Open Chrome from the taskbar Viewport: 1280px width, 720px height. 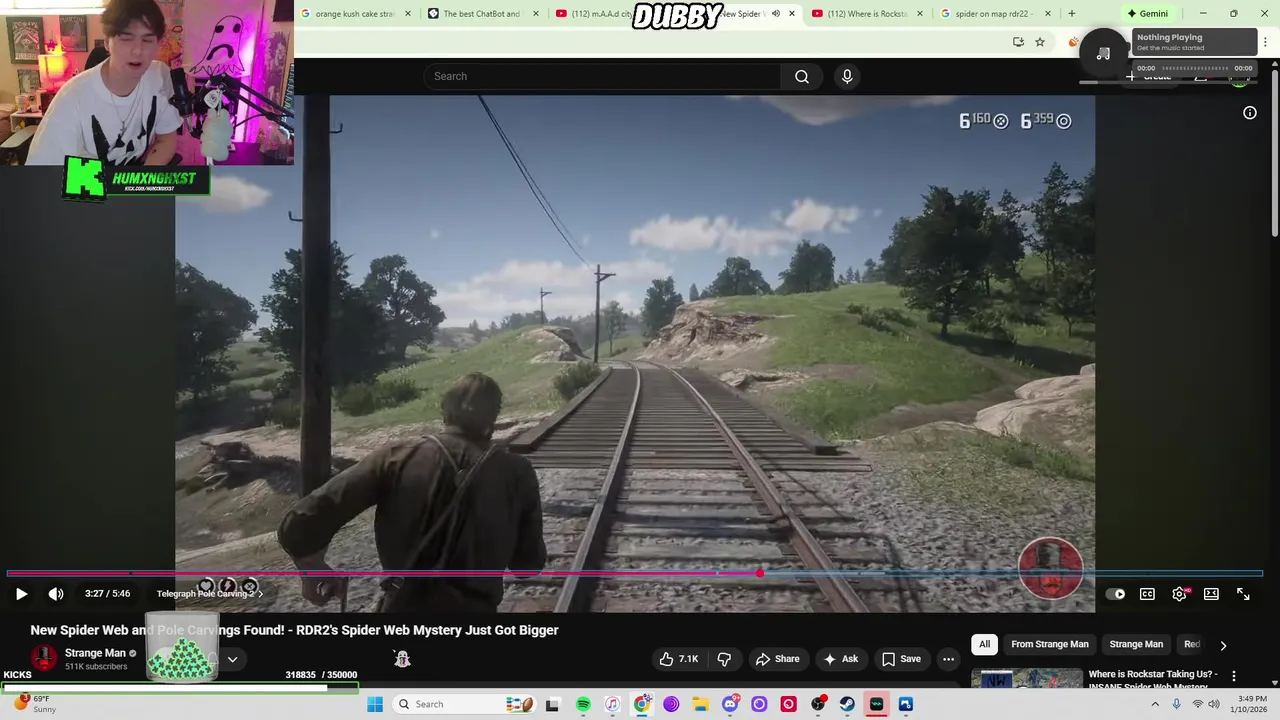pyautogui.click(x=642, y=704)
